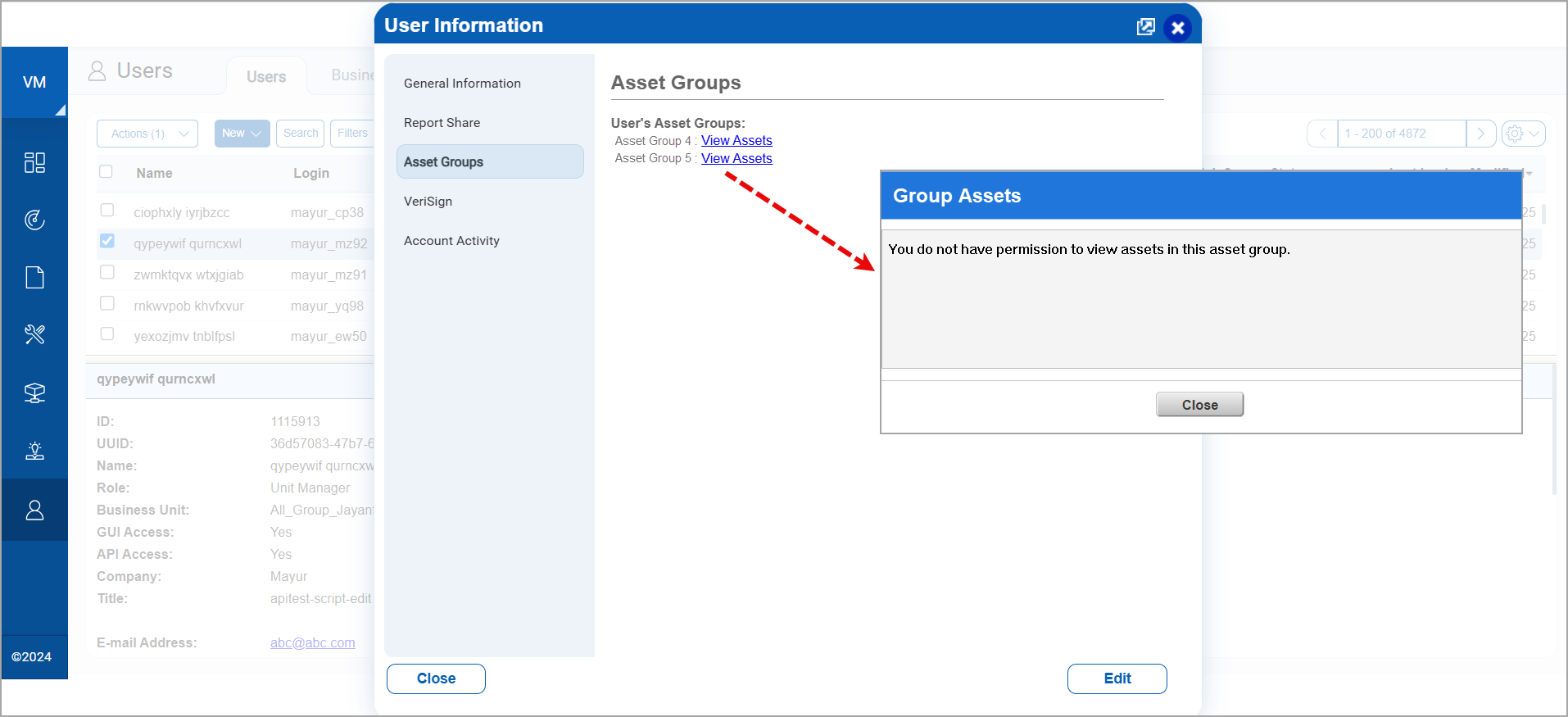Switch to the Business Units tab
This screenshot has width=1568, height=717.
click(x=353, y=75)
